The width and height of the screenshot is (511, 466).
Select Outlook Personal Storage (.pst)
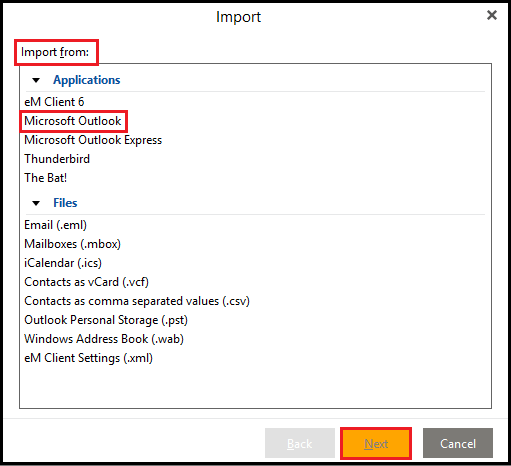point(106,320)
